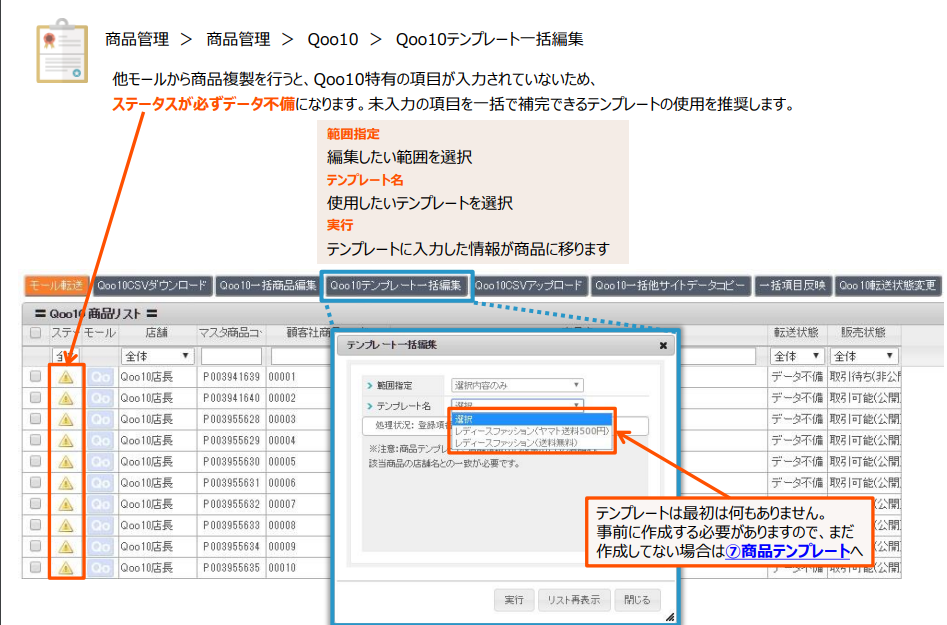Choose the highlighted 選択 option in the list
Image resolution: width=947 pixels, height=625 pixels.
531,419
